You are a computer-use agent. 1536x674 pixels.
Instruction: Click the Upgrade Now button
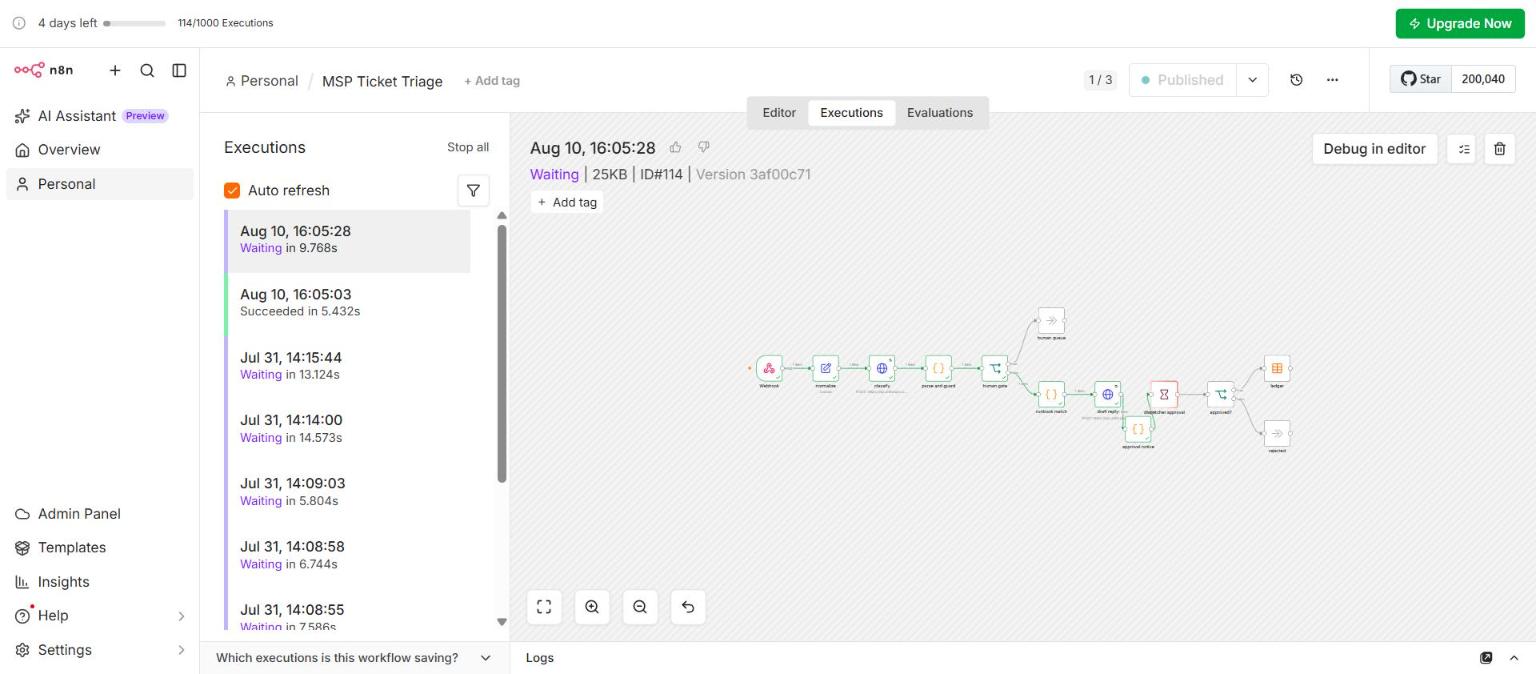tap(1460, 23)
